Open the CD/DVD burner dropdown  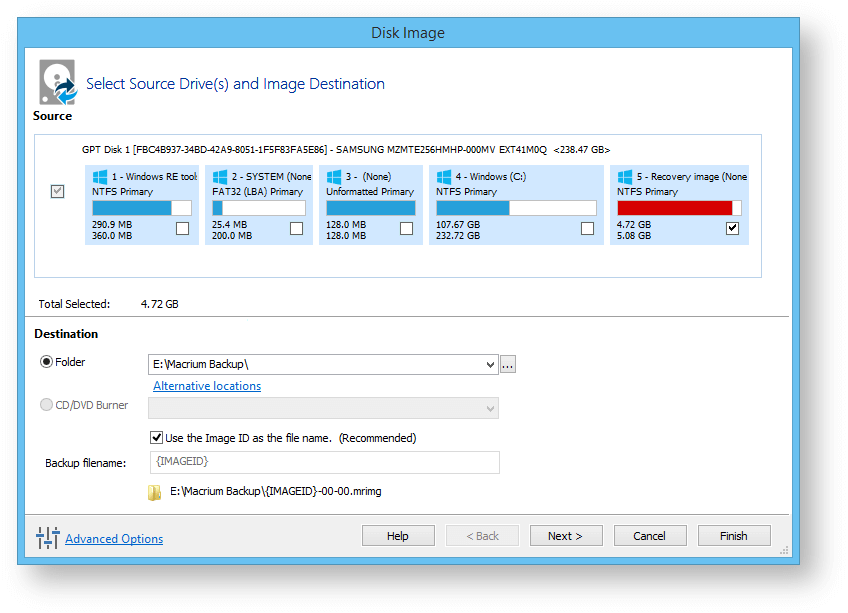click(489, 408)
